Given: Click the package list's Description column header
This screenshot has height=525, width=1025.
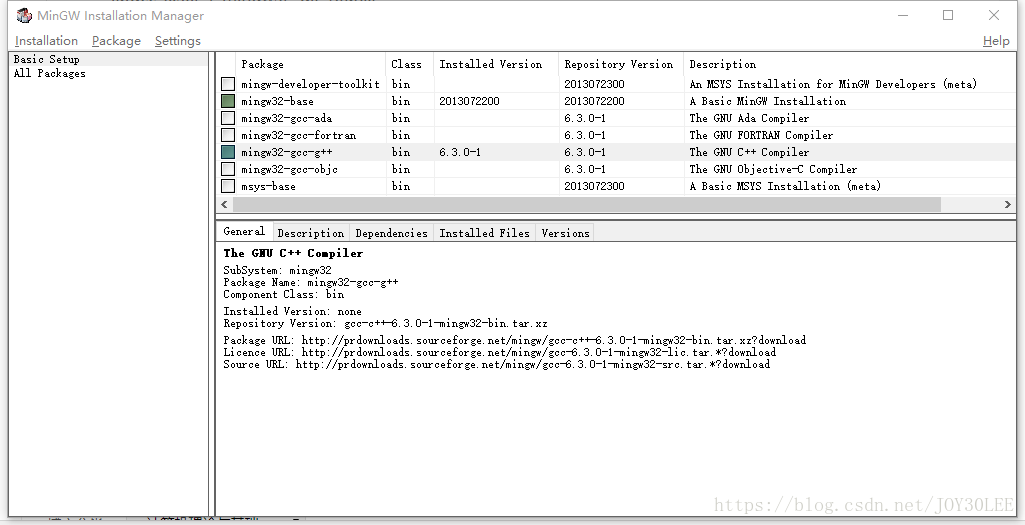Looking at the screenshot, I should point(850,64).
